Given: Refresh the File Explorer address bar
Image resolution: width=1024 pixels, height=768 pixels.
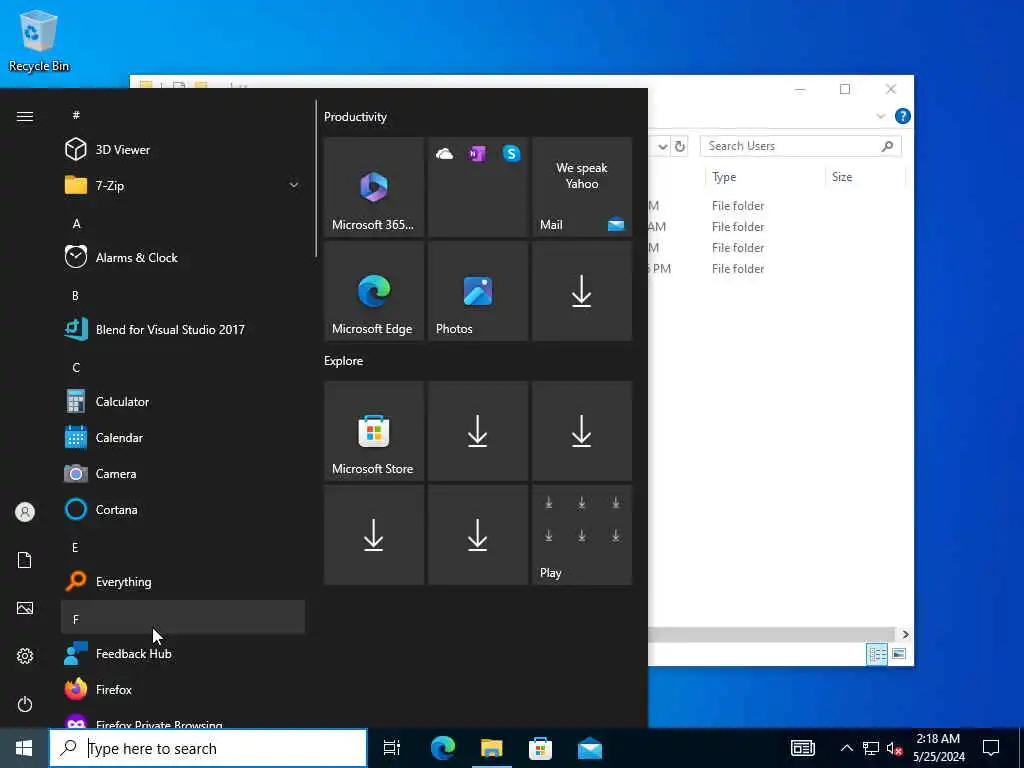Looking at the screenshot, I should (x=680, y=146).
